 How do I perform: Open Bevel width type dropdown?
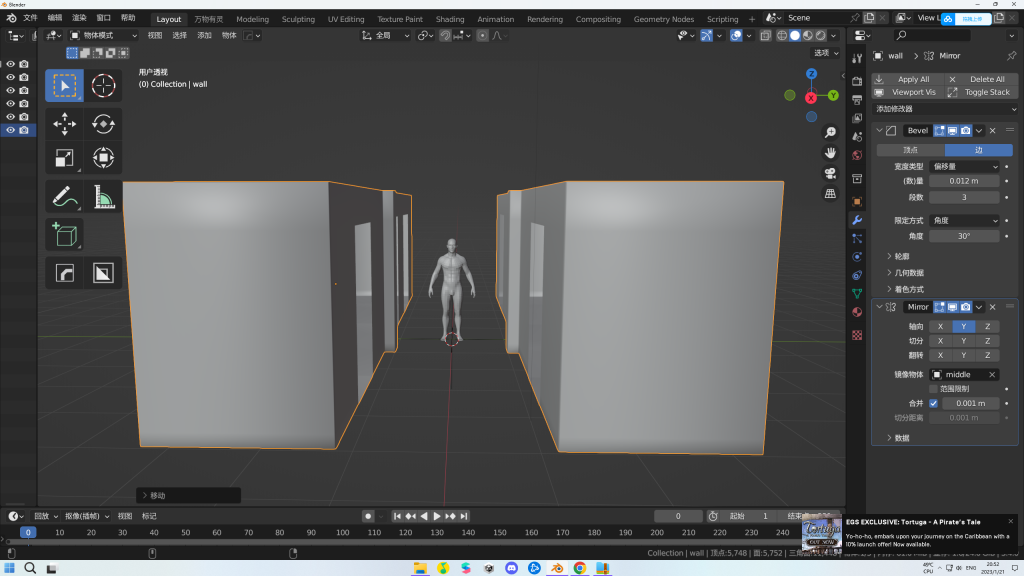coord(964,167)
